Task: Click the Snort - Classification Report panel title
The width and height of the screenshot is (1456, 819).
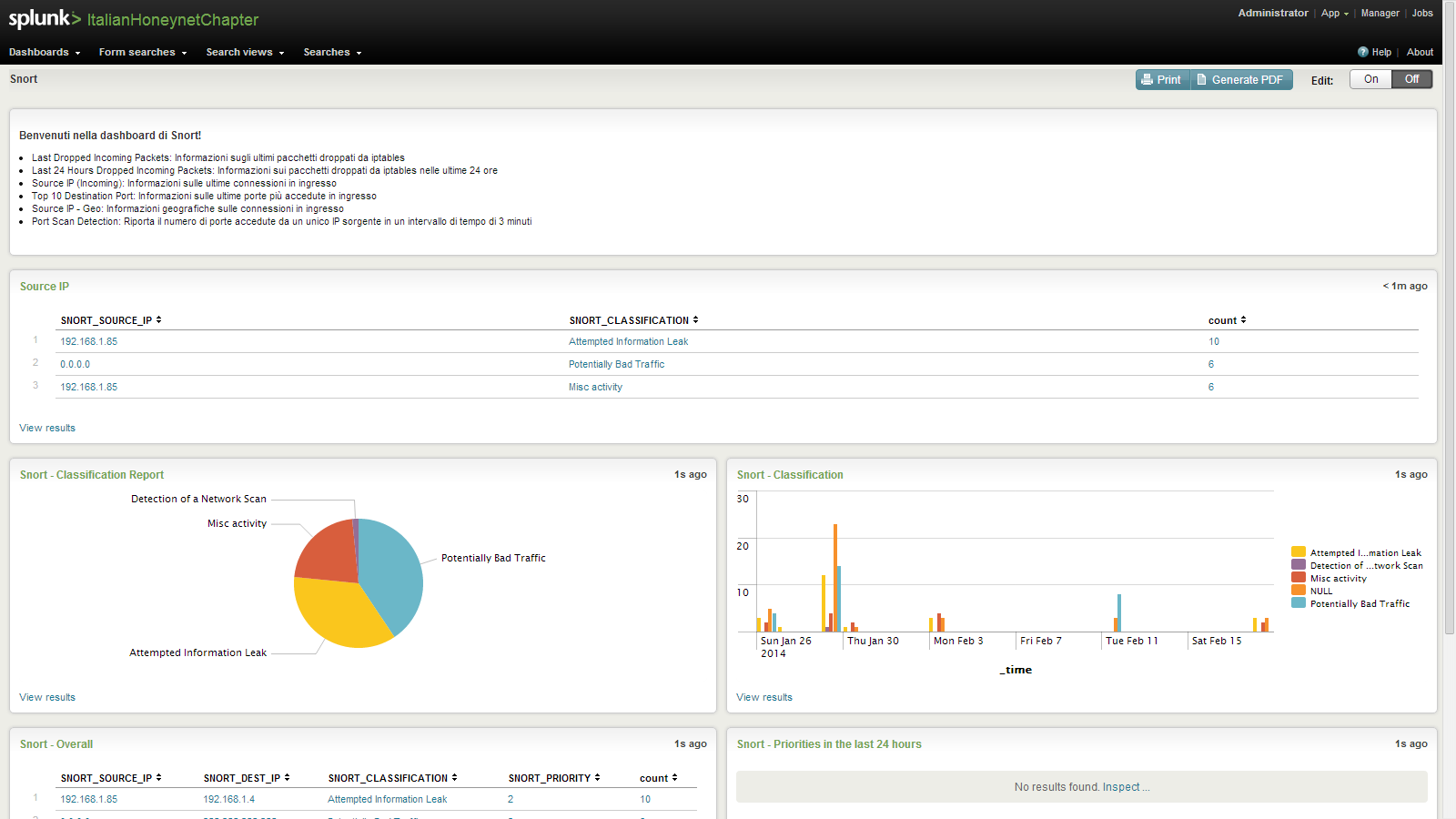Action: pos(92,475)
